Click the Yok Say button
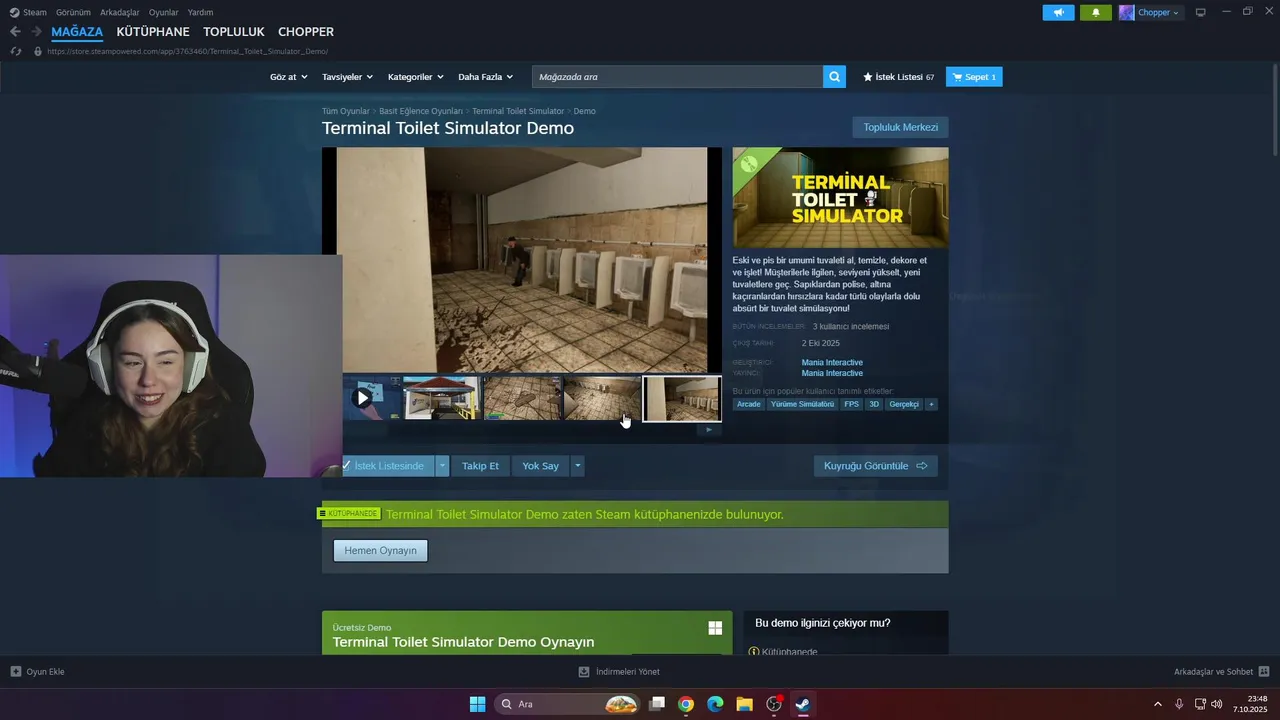Image resolution: width=1280 pixels, height=720 pixels. click(x=540, y=466)
